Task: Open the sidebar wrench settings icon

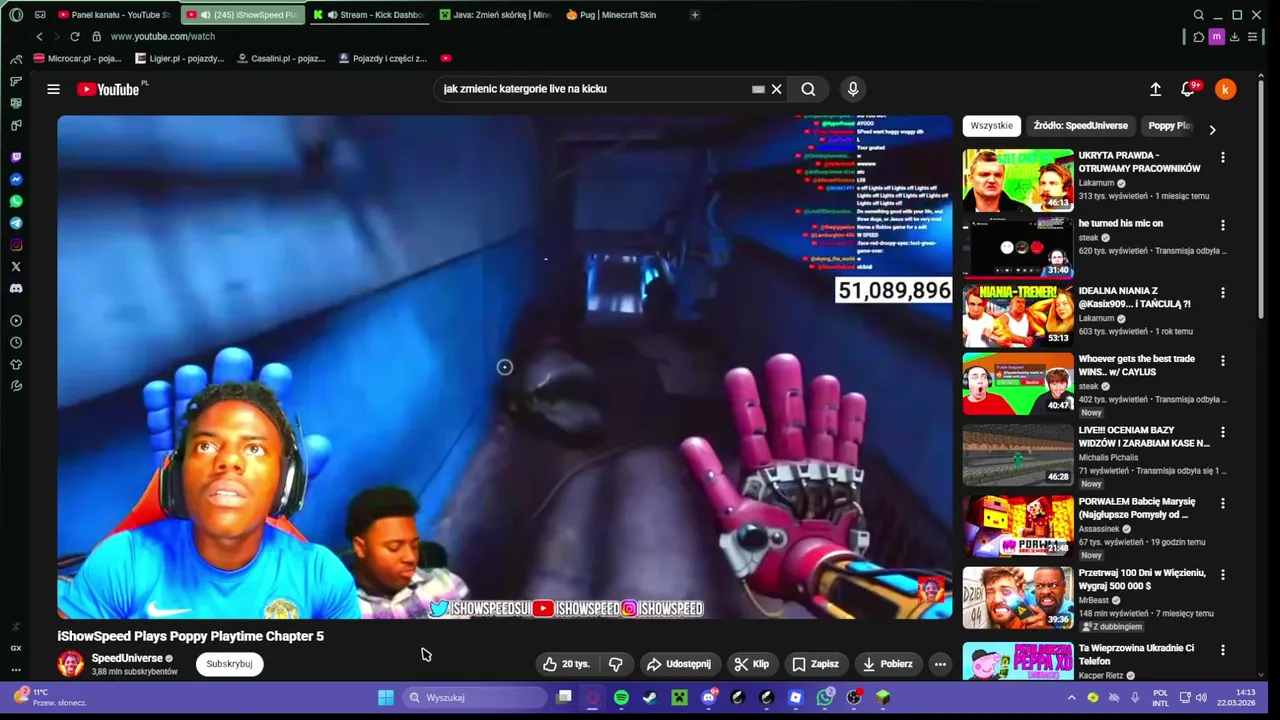Action: click(16, 386)
